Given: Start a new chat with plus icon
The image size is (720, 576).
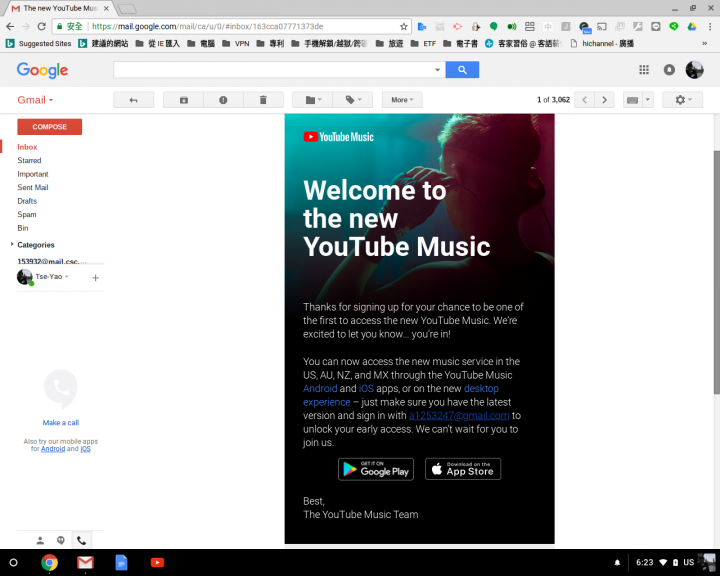Looking at the screenshot, I should [x=96, y=277].
